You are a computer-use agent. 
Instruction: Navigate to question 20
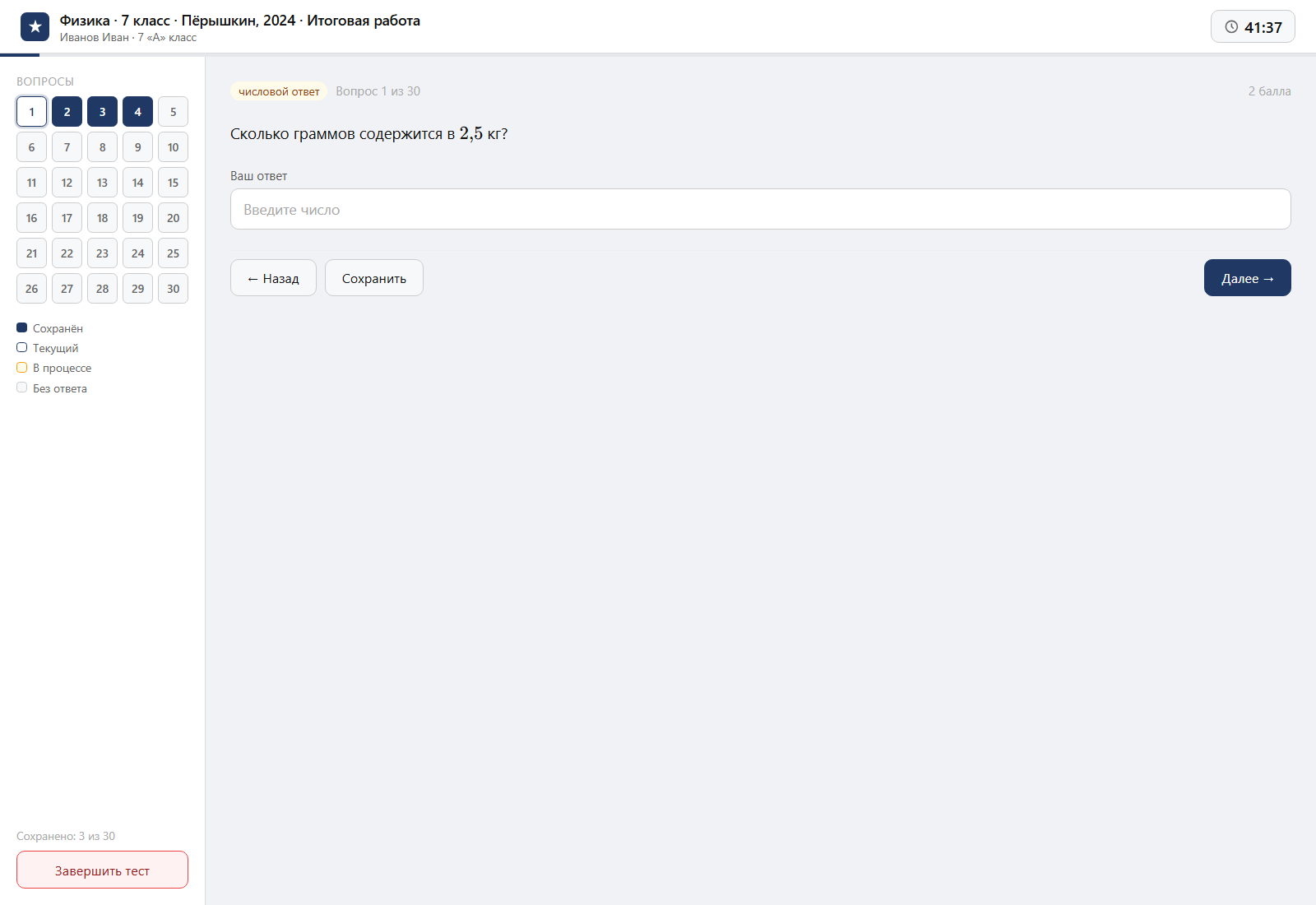pyautogui.click(x=173, y=218)
